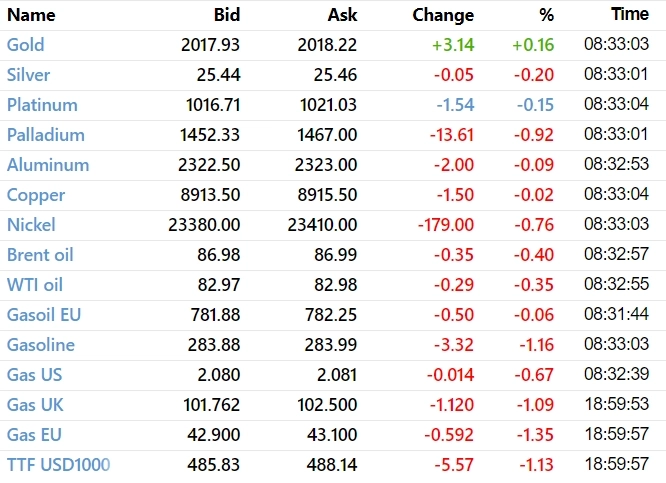
Task: Open the Gold commodity link
Action: pos(25,45)
